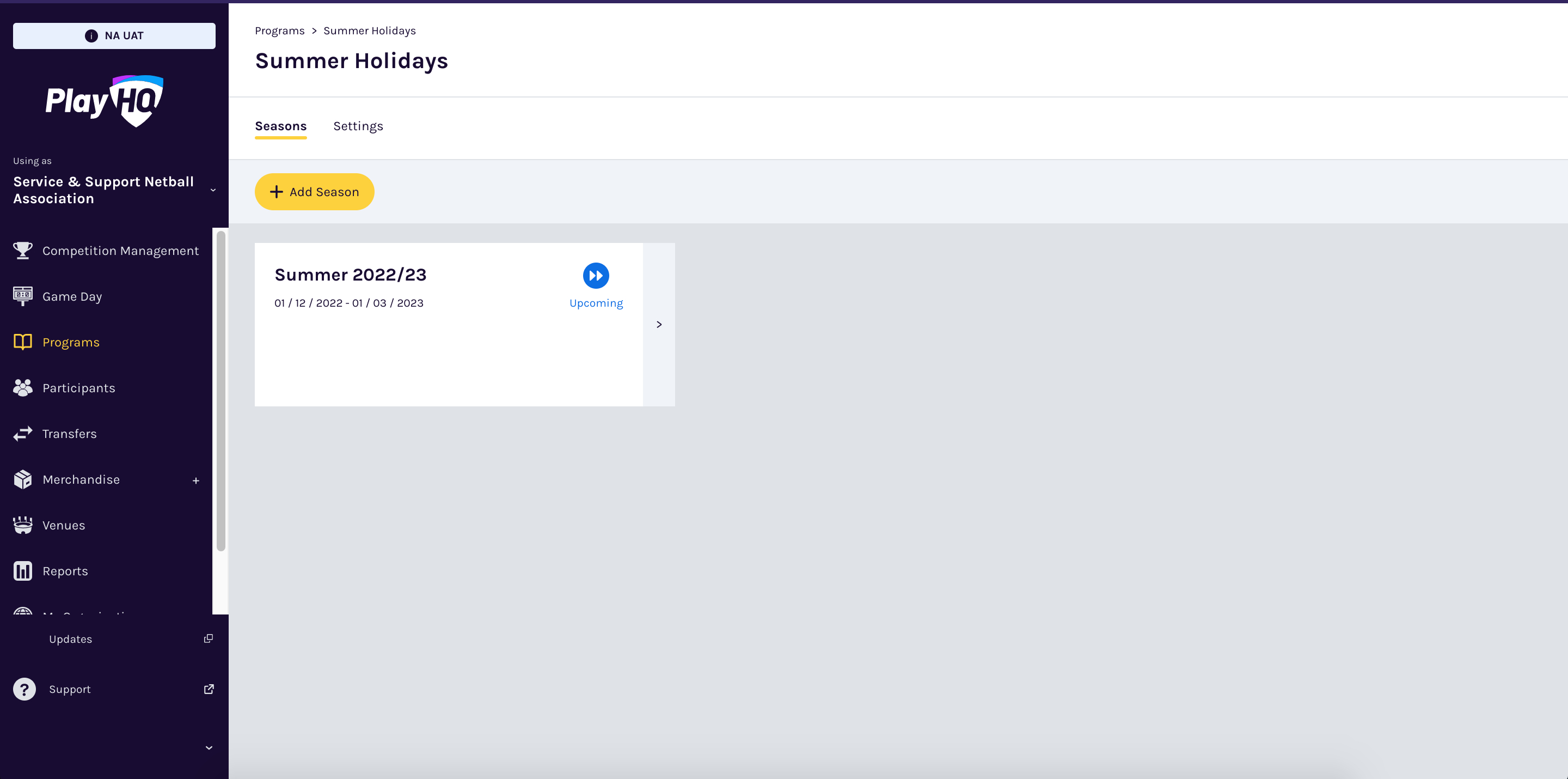Click the Upcoming fast-forward status icon

(x=595, y=275)
